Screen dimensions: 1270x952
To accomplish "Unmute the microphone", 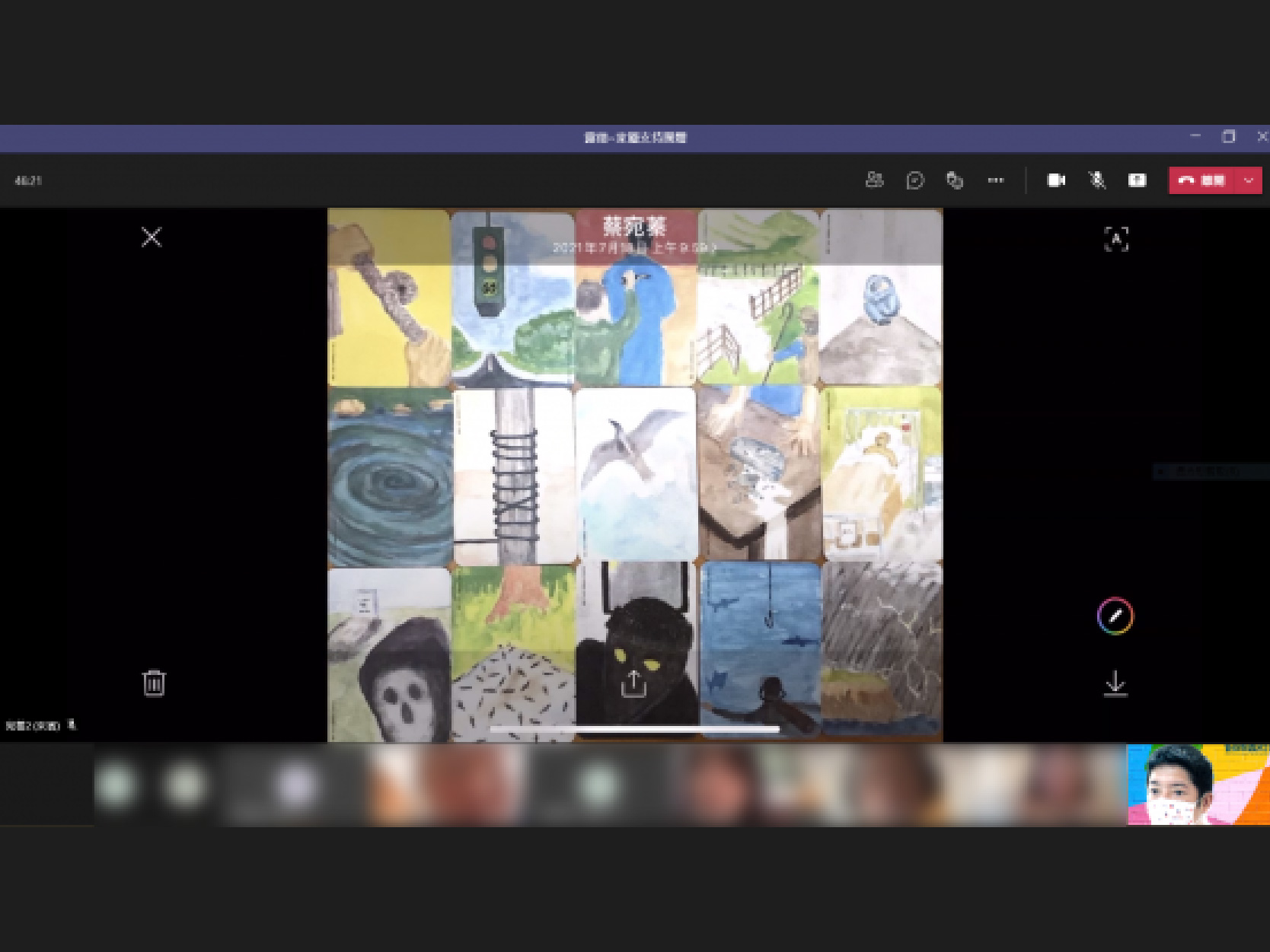I will point(1096,180).
